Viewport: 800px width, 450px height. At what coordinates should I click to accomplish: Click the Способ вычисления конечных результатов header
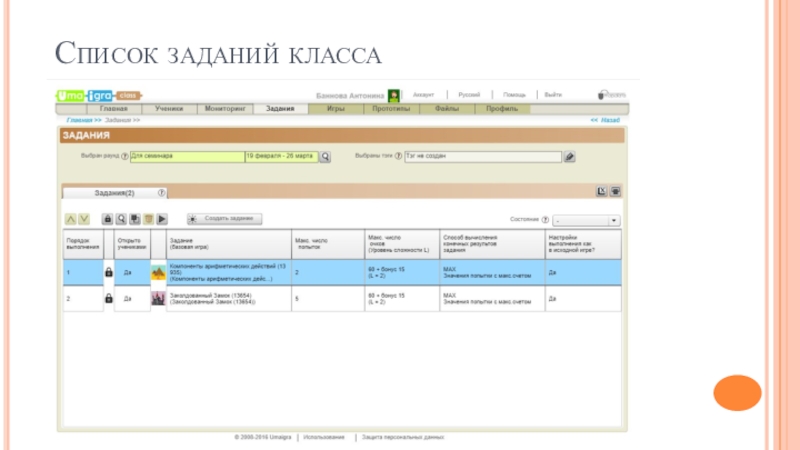click(x=492, y=244)
